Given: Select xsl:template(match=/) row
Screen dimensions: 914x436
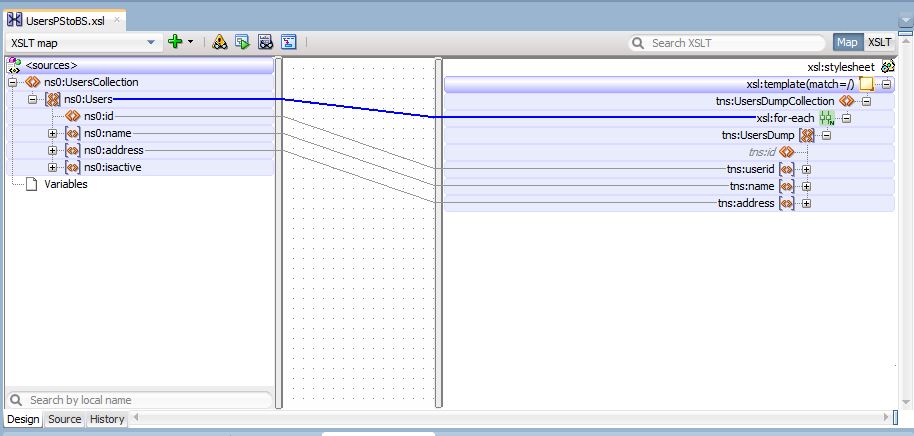Looking at the screenshot, I should (x=669, y=85).
